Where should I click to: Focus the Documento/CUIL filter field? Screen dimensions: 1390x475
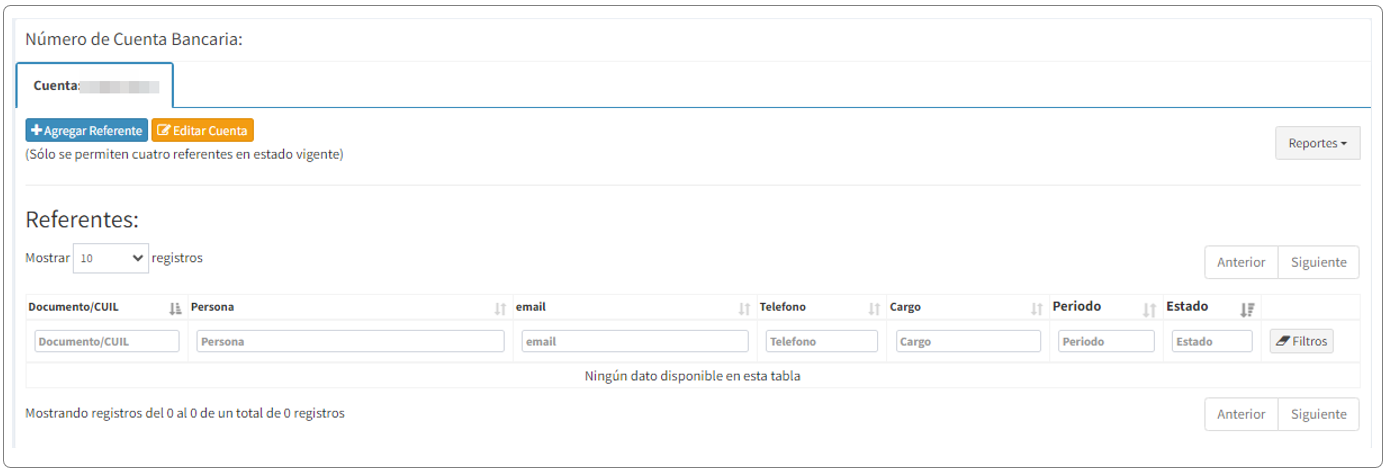coord(107,342)
